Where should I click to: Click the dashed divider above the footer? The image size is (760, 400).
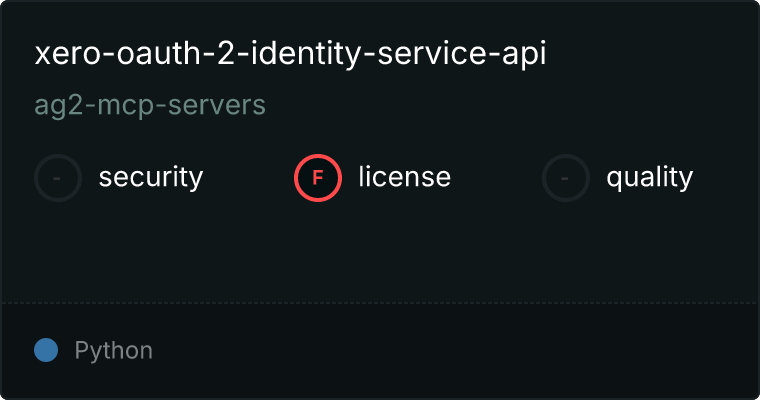pyautogui.click(x=380, y=302)
